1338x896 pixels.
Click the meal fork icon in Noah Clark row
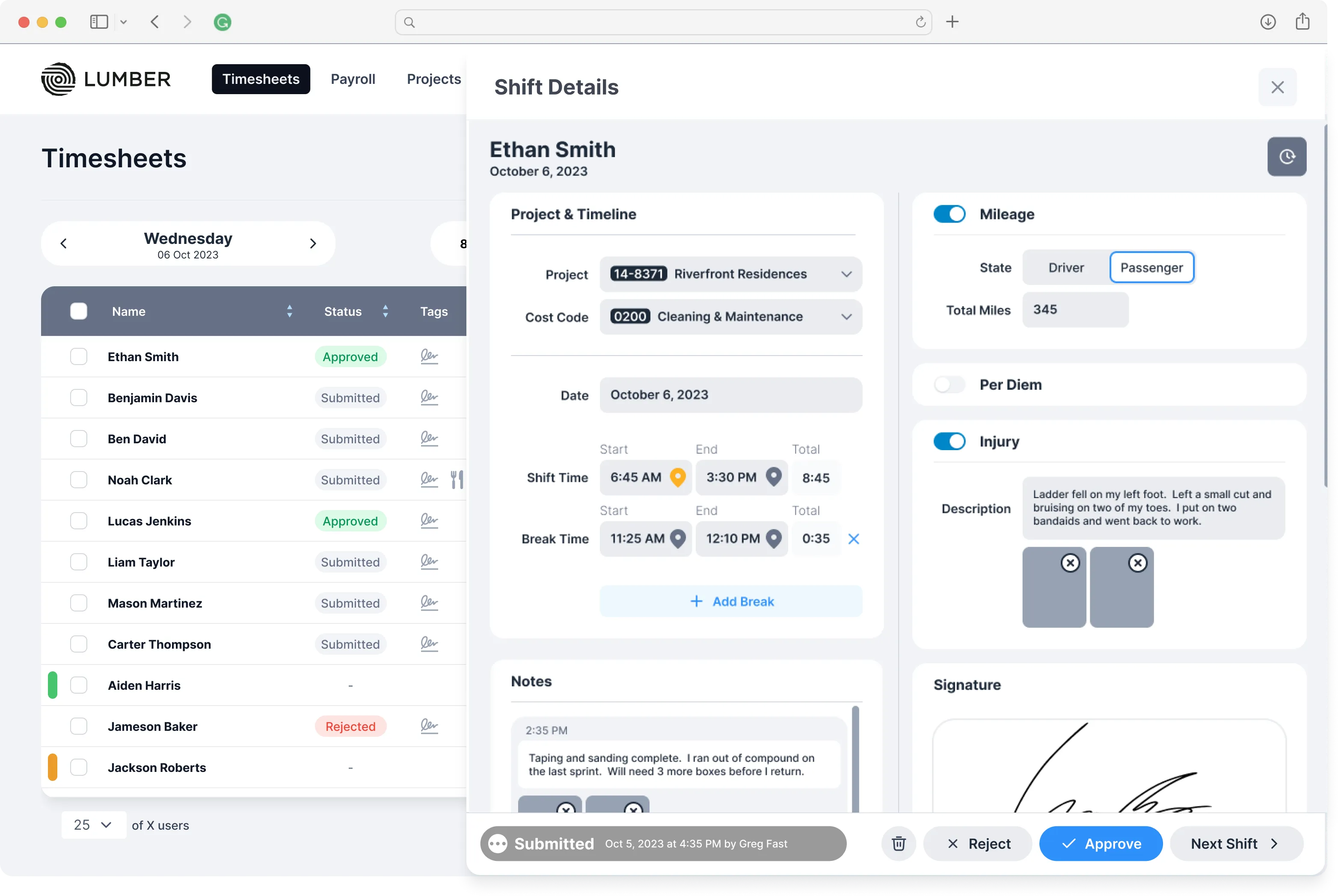click(x=457, y=479)
